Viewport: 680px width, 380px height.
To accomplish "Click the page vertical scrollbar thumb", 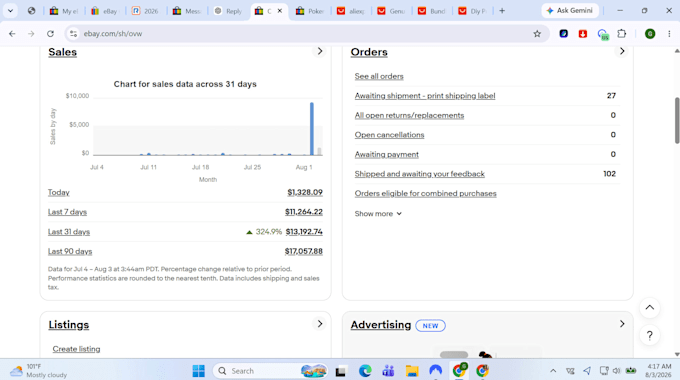I will click(x=677, y=121).
